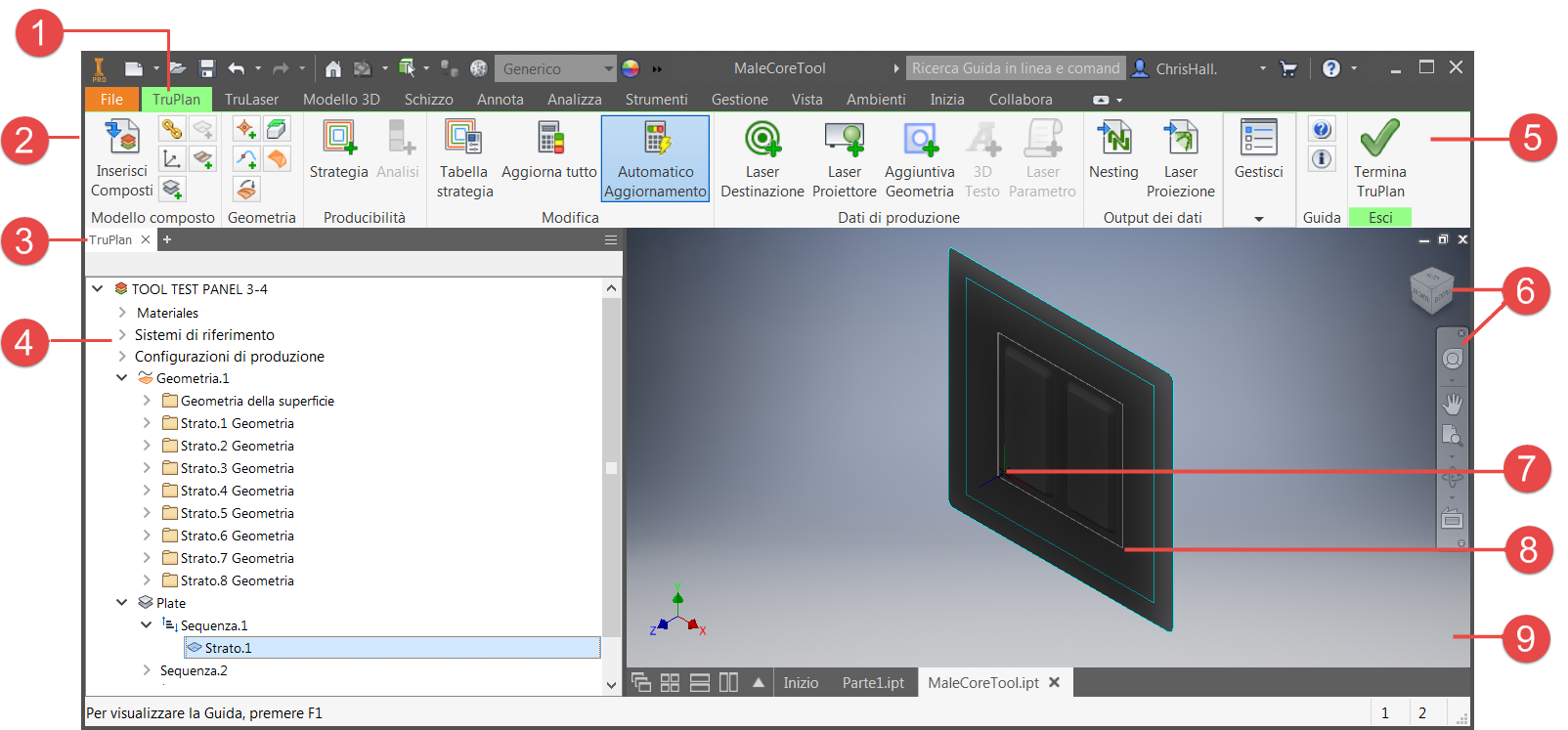Click the Zoom tool in navigation bar
1568x730 pixels.
tap(1453, 436)
